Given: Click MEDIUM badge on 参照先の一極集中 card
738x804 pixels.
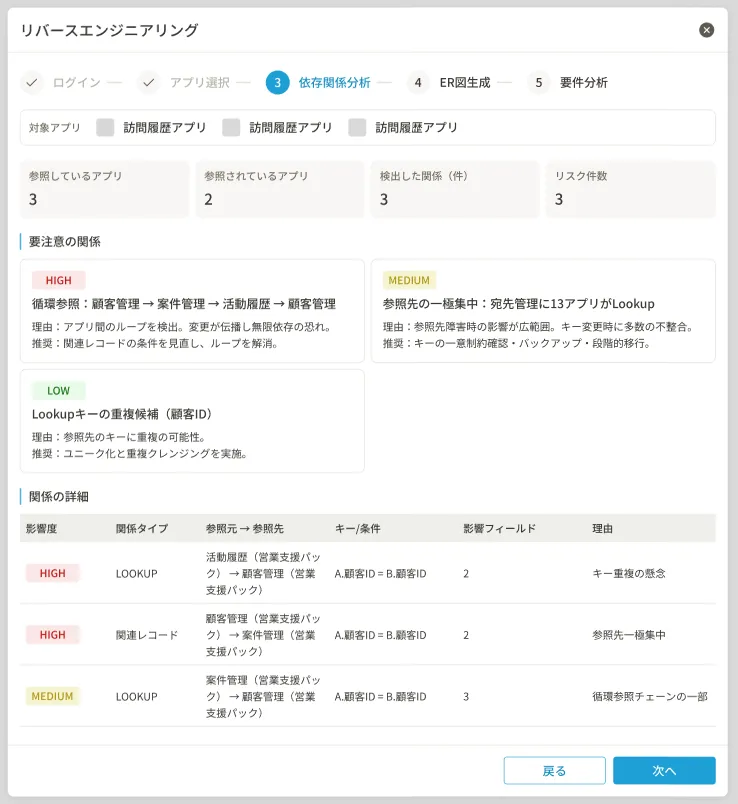Looking at the screenshot, I should (x=409, y=281).
